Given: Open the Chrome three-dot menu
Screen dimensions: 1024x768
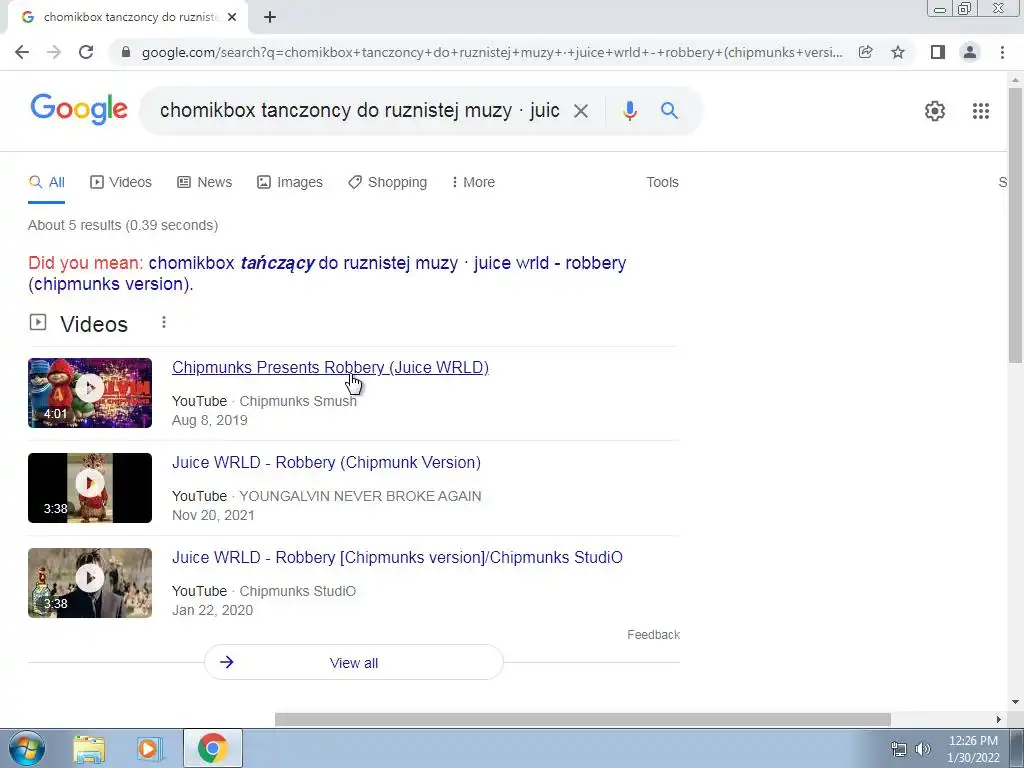Looking at the screenshot, I should [1002, 52].
